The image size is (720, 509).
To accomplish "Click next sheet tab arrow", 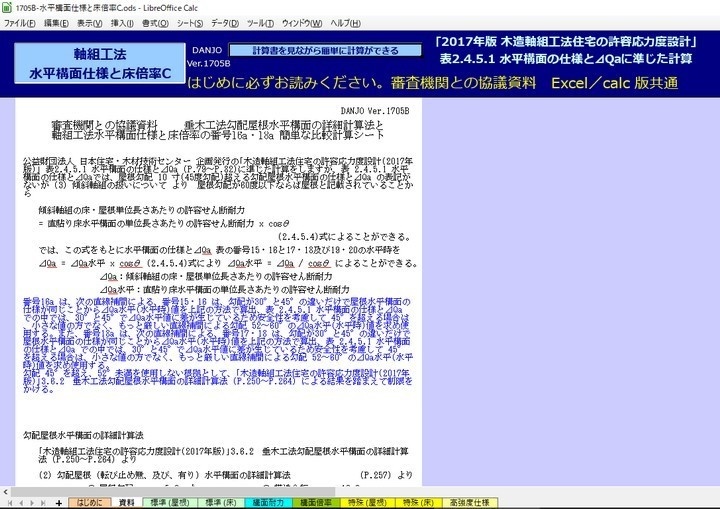I will (32, 503).
